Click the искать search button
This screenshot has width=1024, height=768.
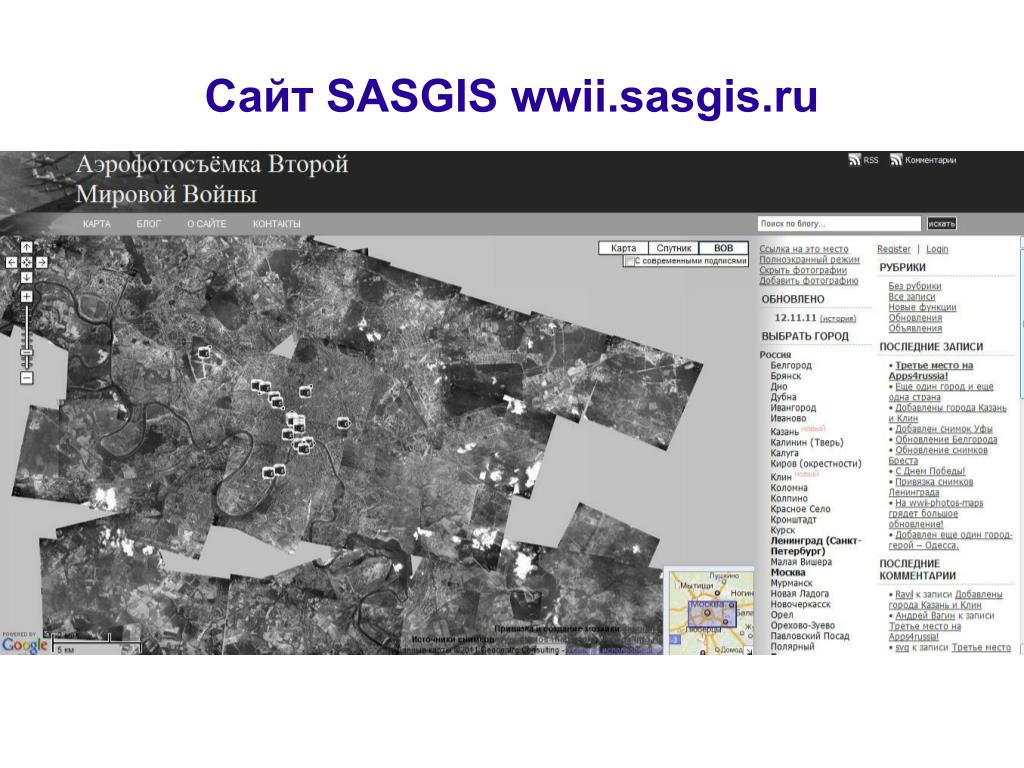click(941, 223)
